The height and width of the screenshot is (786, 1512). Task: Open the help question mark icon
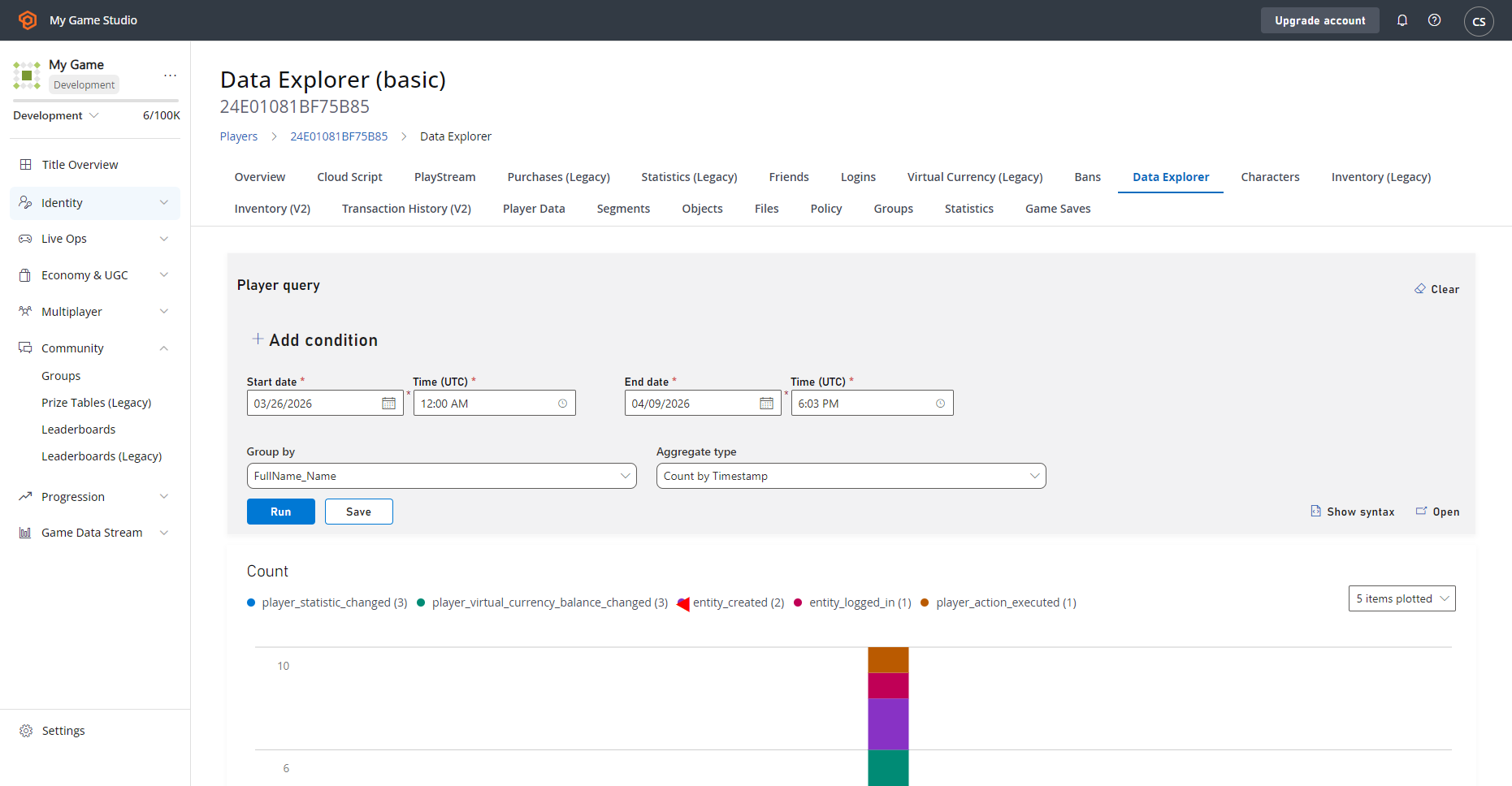pos(1435,20)
